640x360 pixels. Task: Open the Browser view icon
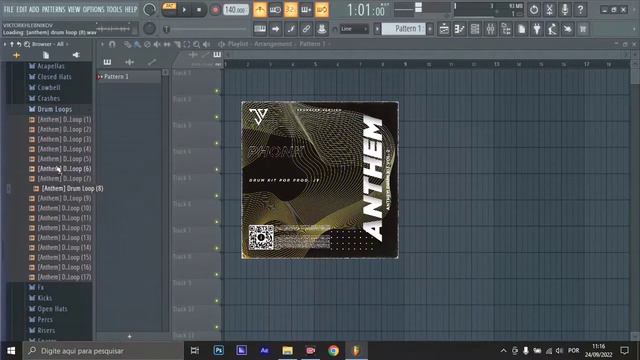pos(506,29)
